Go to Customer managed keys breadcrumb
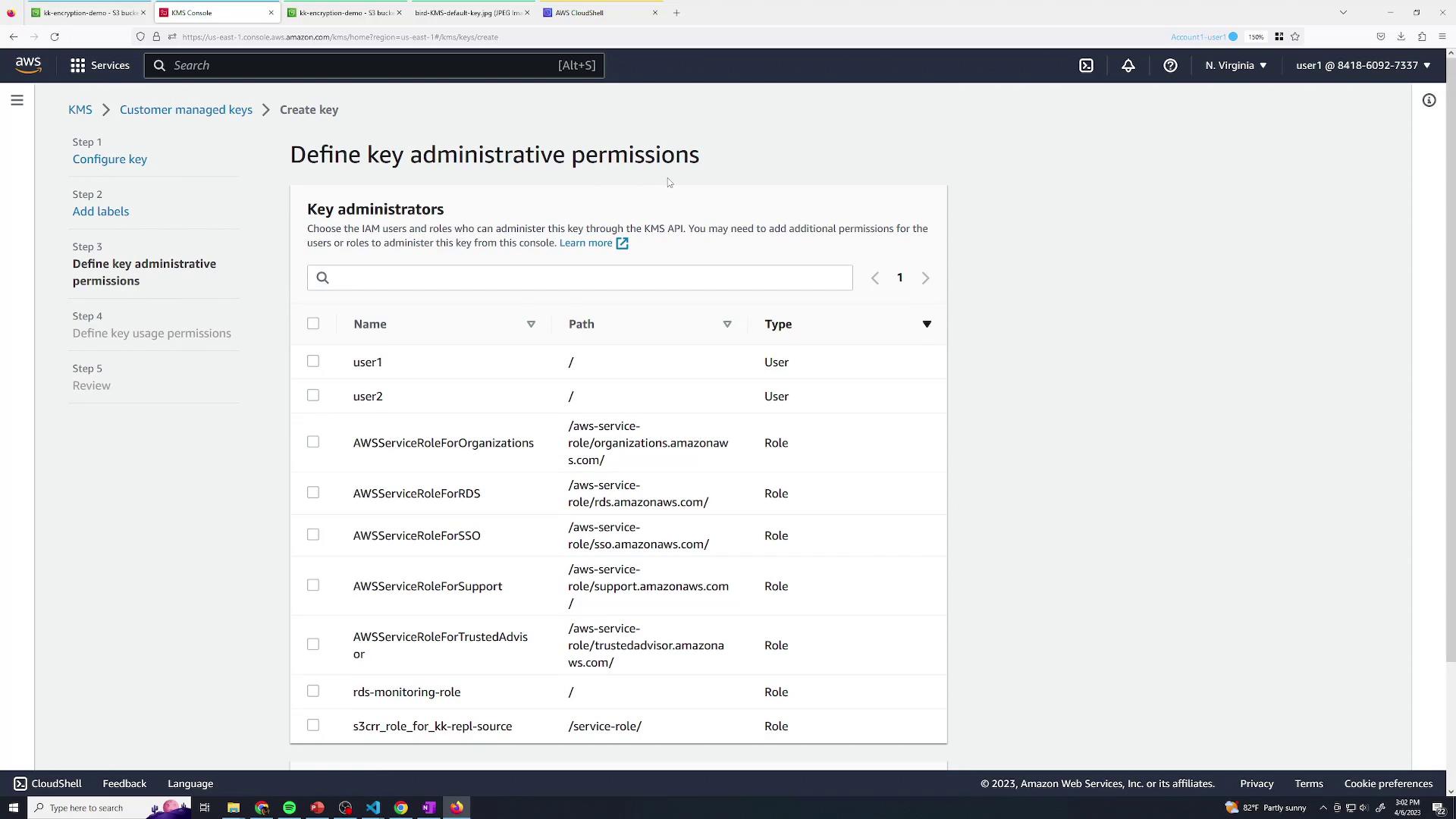Image resolution: width=1456 pixels, height=819 pixels. (x=186, y=110)
